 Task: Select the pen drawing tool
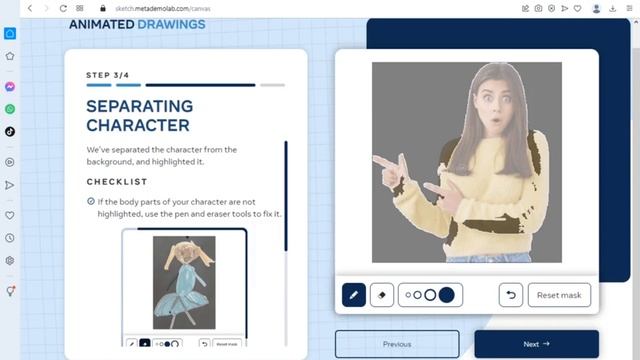(x=353, y=295)
